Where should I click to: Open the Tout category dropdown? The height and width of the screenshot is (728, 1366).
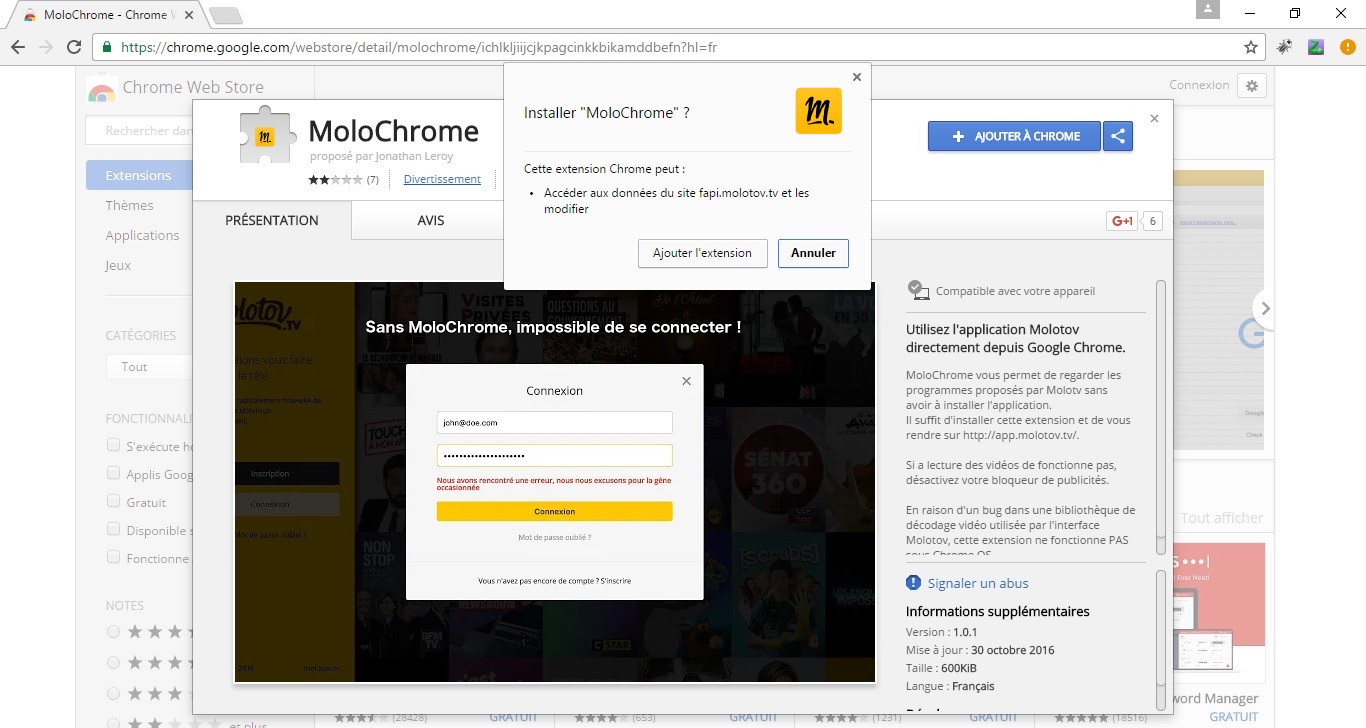click(x=148, y=367)
